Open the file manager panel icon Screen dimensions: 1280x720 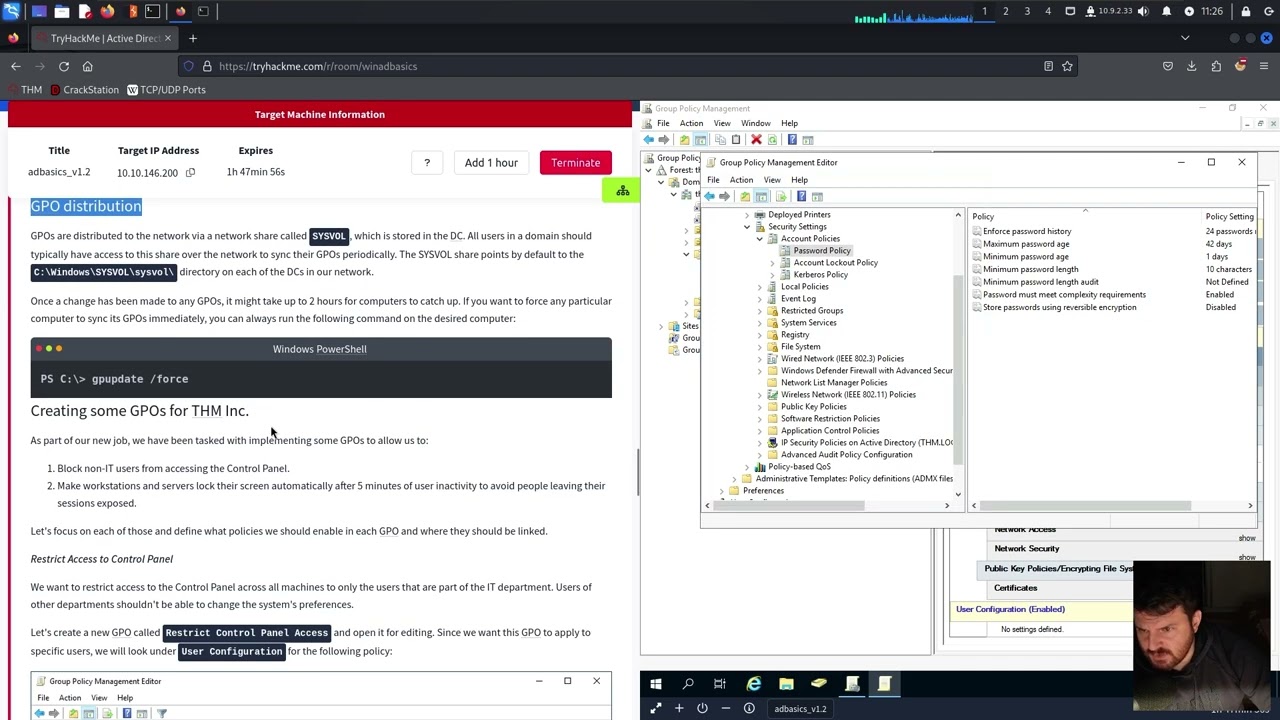62,11
